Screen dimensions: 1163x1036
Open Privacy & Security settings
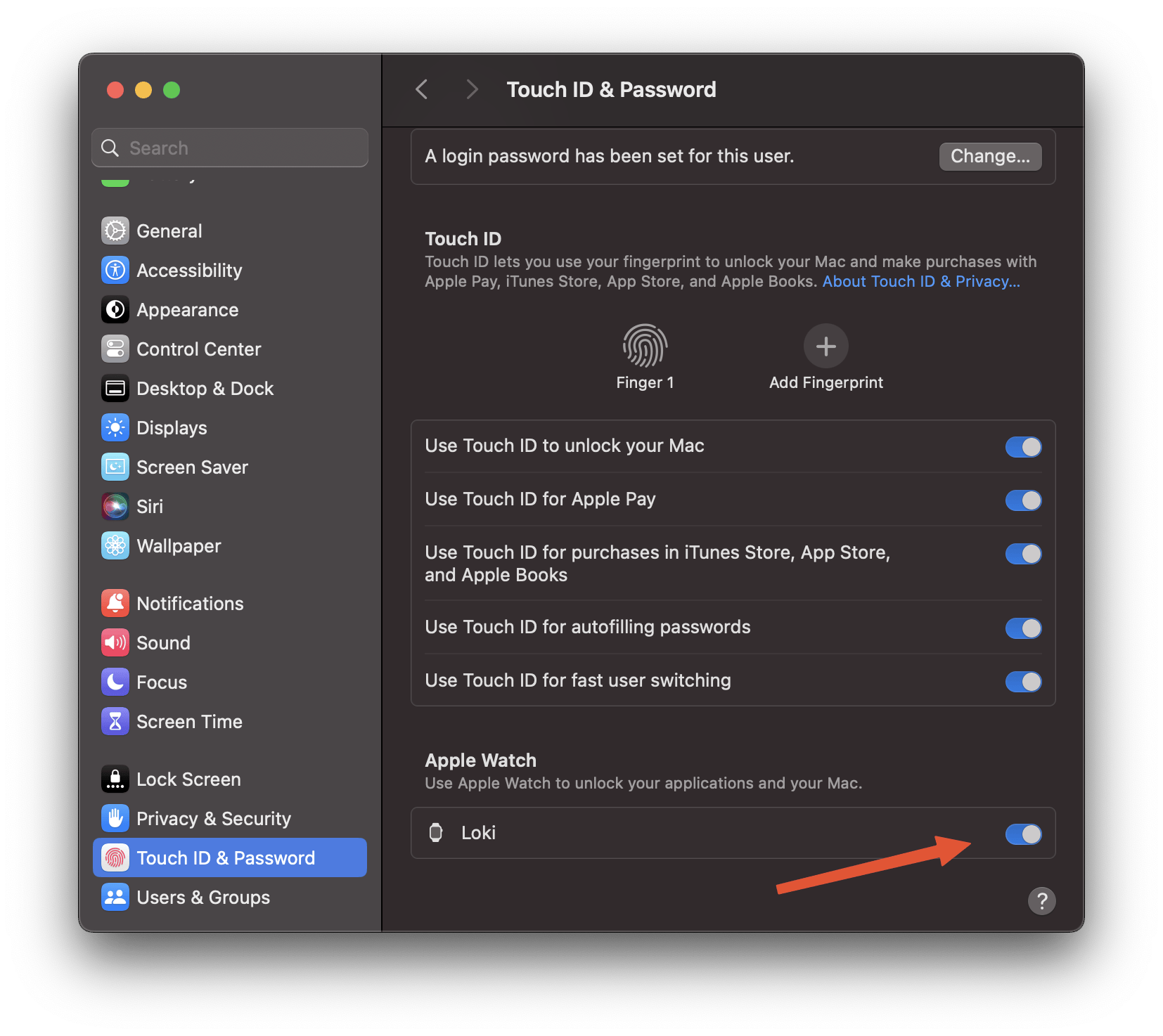point(213,818)
